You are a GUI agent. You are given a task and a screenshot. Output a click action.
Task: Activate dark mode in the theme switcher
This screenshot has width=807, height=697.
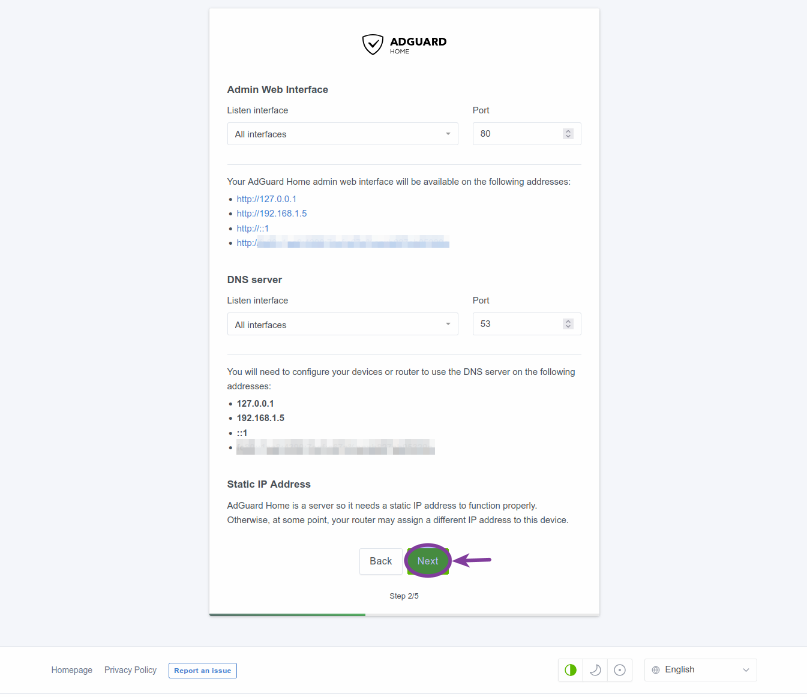click(596, 669)
